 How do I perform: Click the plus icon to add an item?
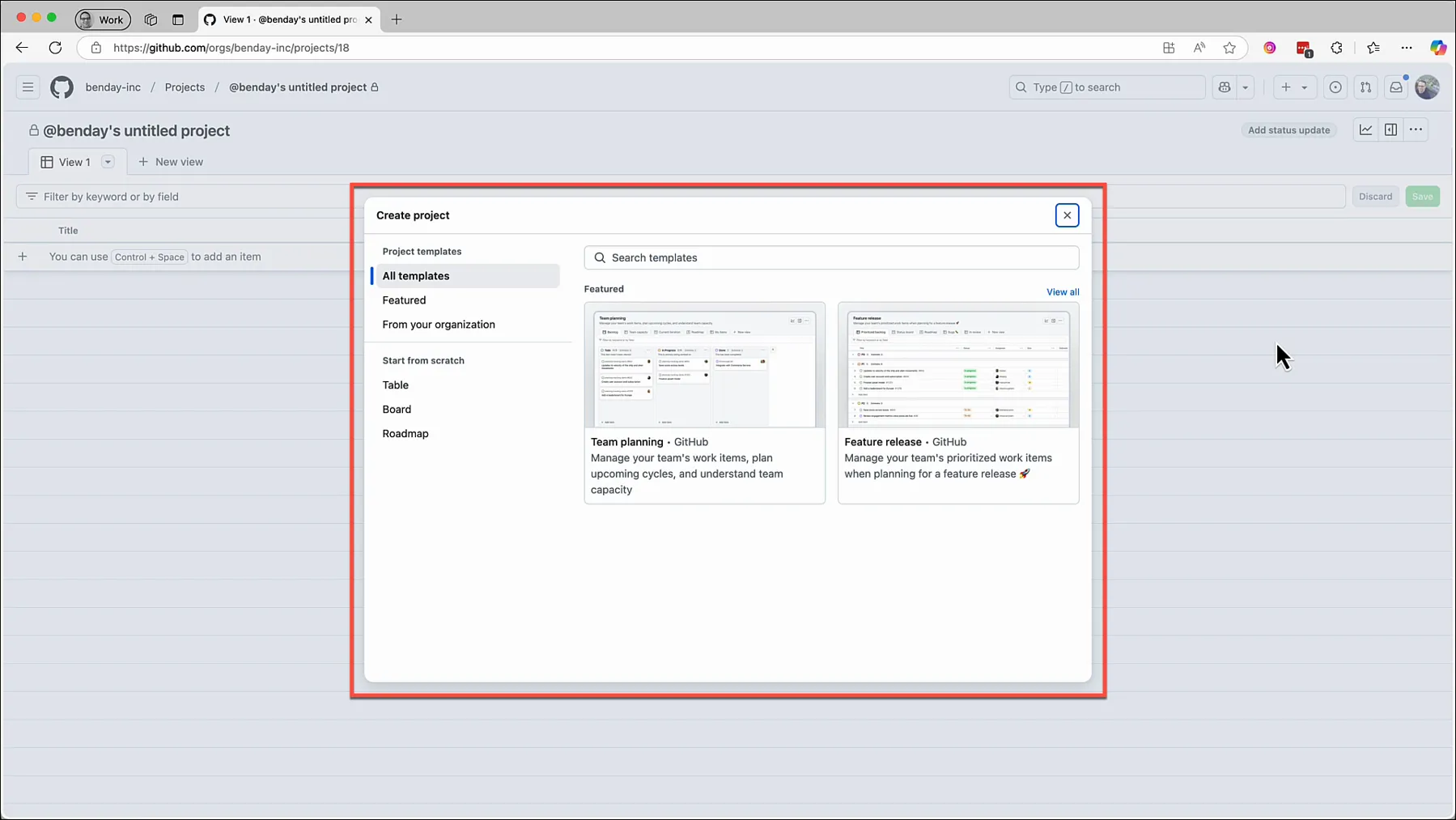pos(23,257)
